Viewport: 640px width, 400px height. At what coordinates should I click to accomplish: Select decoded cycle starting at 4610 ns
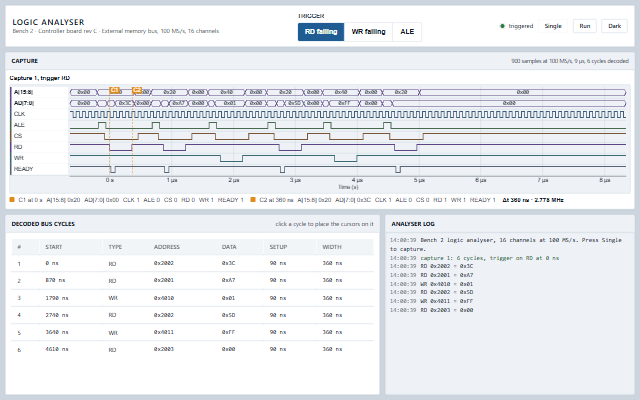192,349
